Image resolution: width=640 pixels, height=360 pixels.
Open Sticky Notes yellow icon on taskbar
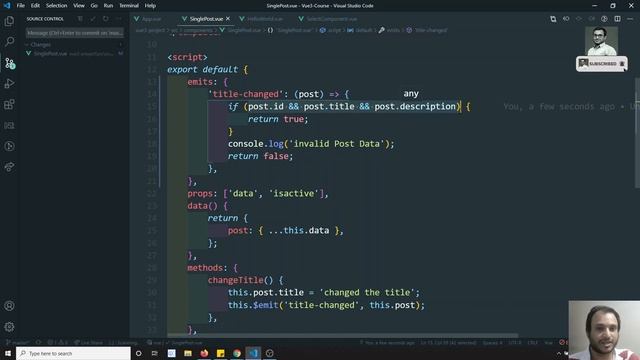point(220,353)
